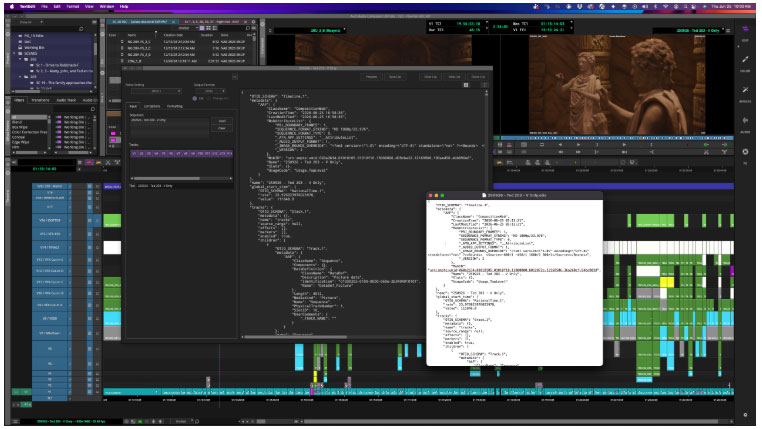Click the Insert button beside Sequence field
Image resolution: width=762 pixels, height=429 pixels.
tap(222, 121)
